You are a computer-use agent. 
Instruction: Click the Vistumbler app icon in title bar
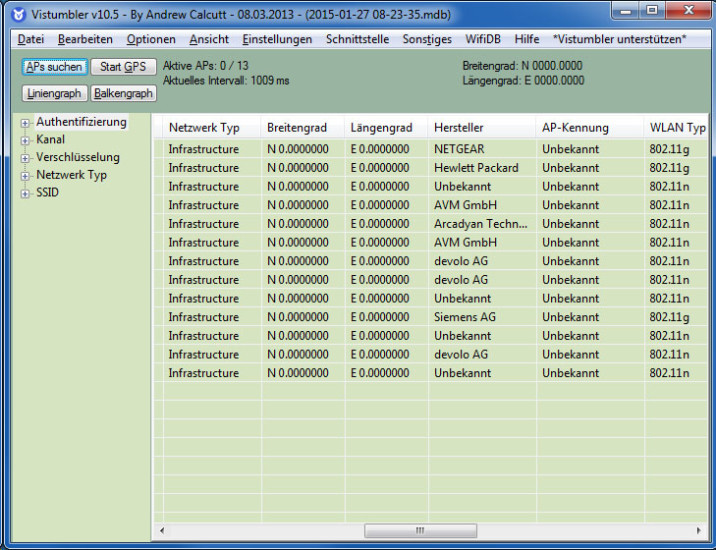coord(18,14)
